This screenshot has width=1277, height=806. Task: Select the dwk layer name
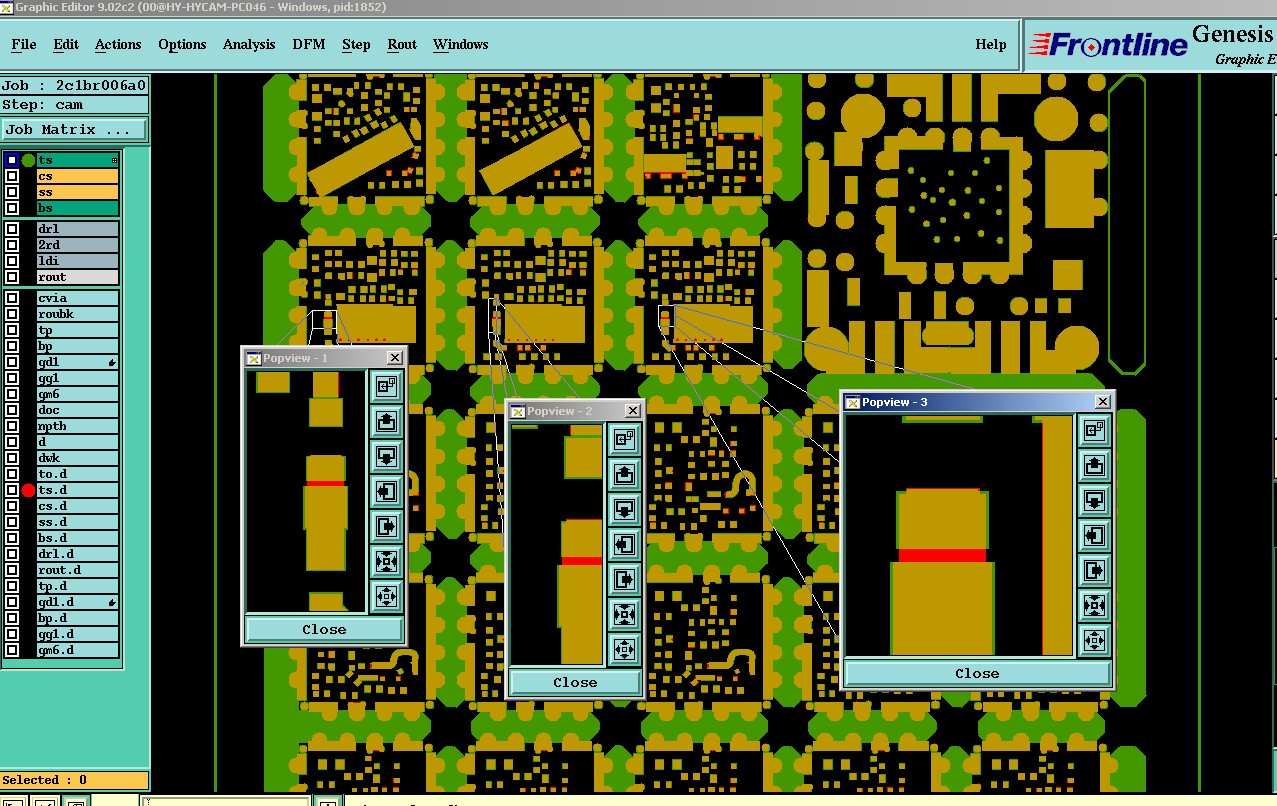point(78,458)
